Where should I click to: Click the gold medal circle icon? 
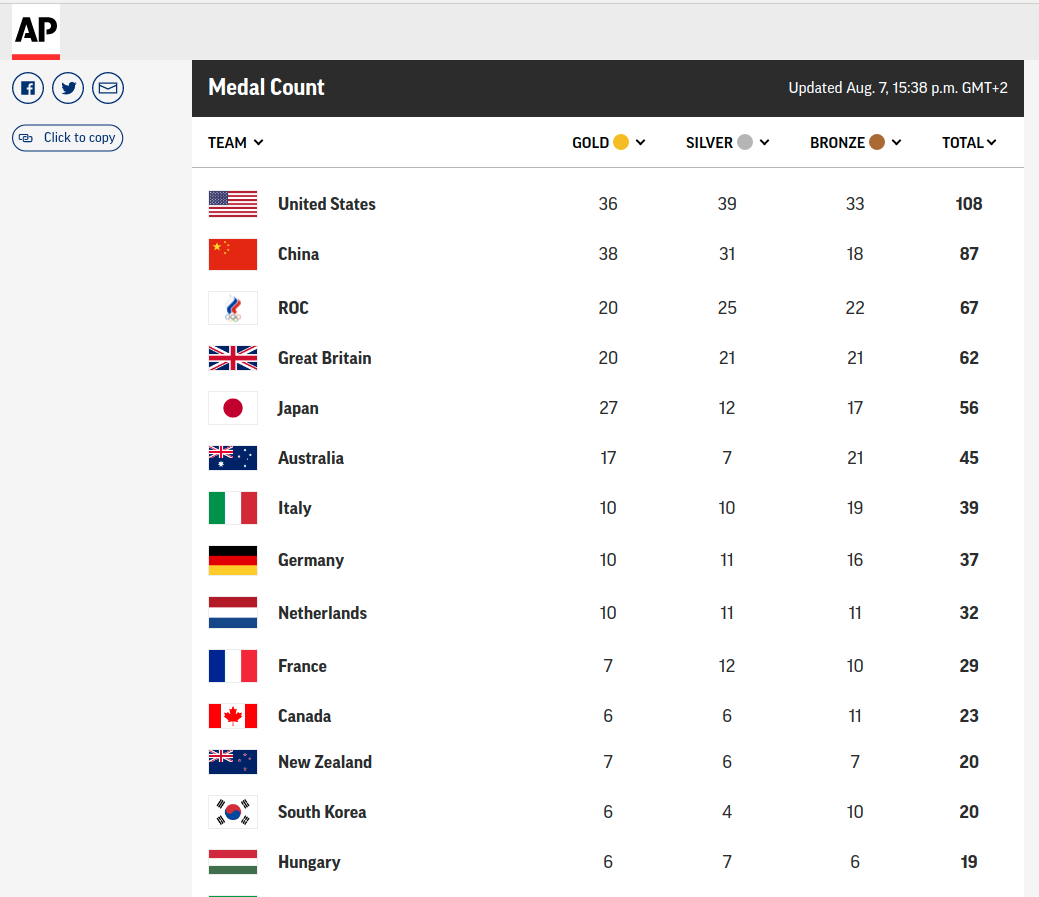(621, 142)
